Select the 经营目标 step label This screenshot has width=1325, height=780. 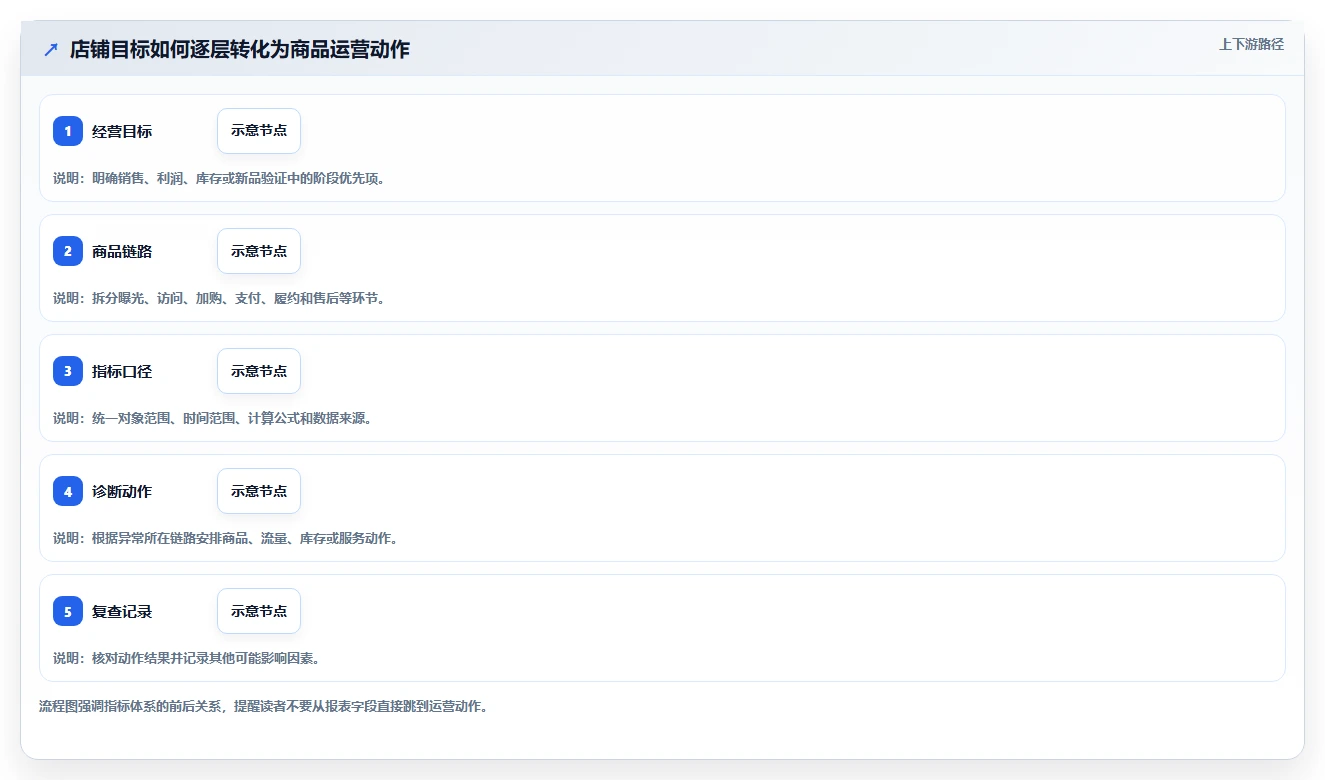tap(122, 131)
